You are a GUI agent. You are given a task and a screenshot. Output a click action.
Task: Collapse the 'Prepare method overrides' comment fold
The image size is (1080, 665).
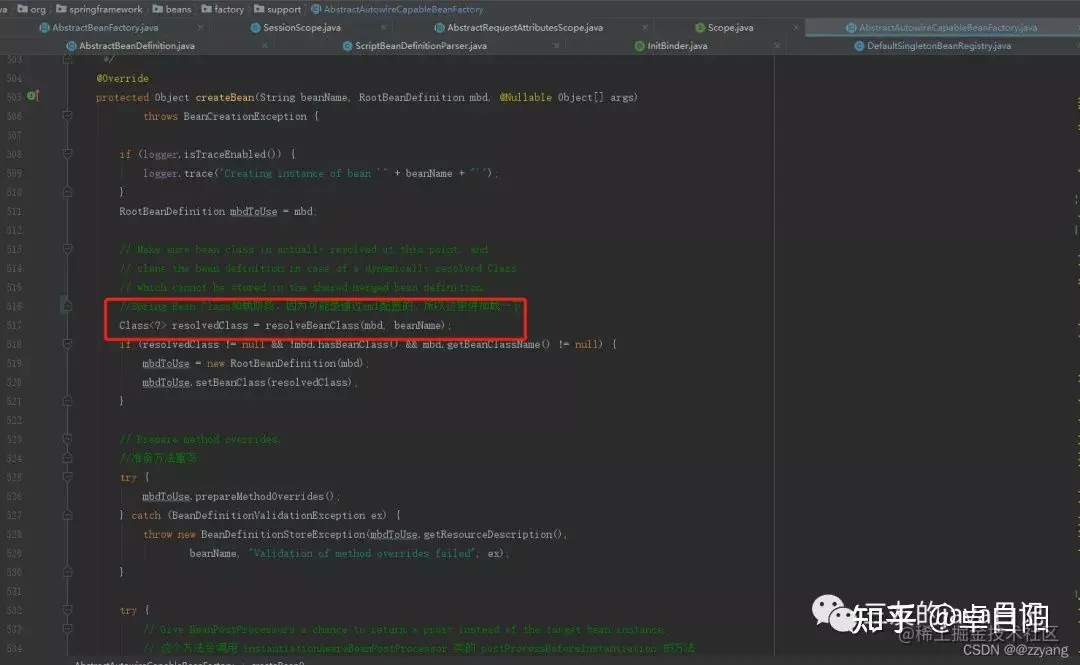(x=68, y=439)
